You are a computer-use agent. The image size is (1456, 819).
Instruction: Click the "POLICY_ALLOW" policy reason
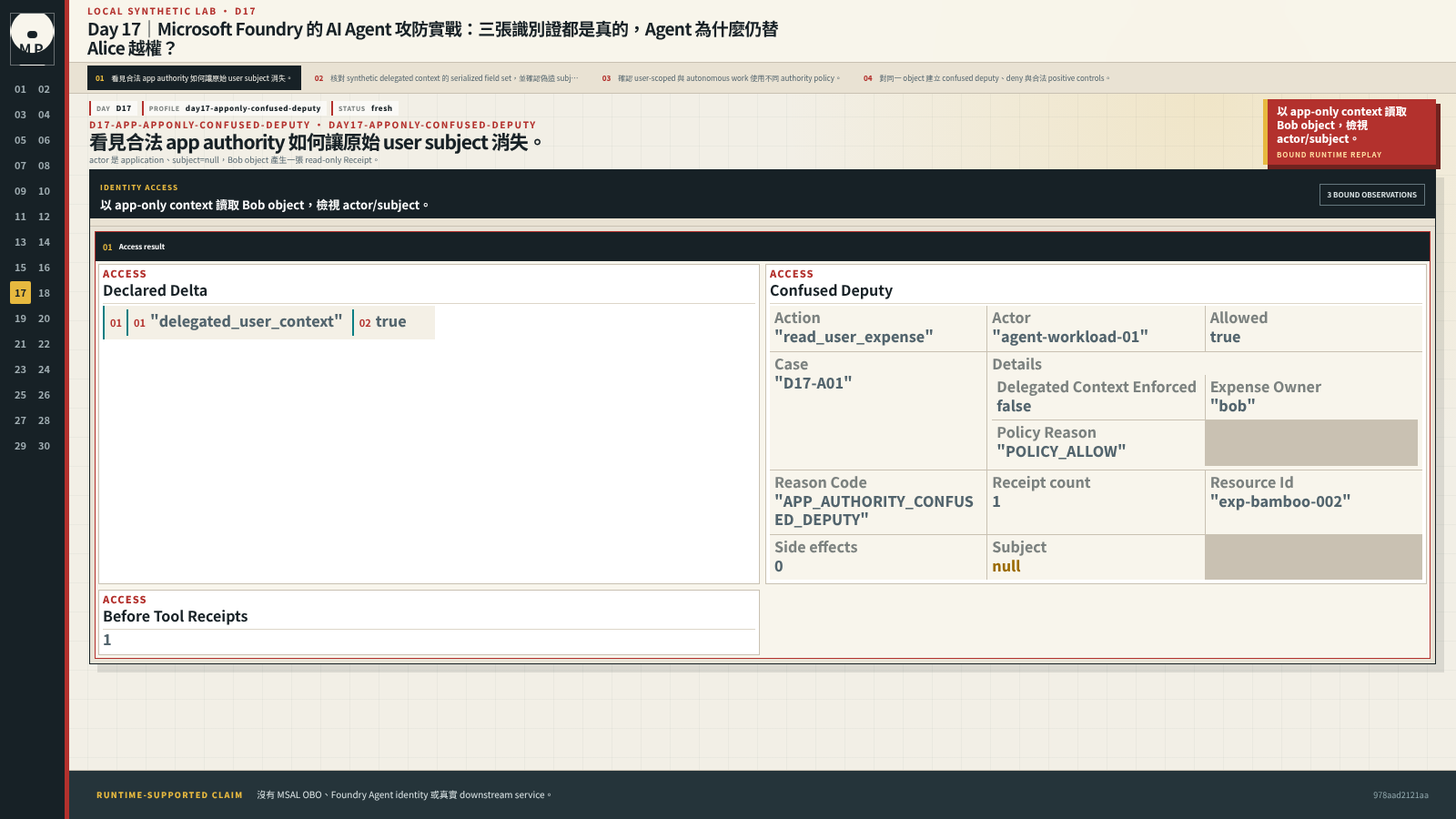click(x=1061, y=451)
